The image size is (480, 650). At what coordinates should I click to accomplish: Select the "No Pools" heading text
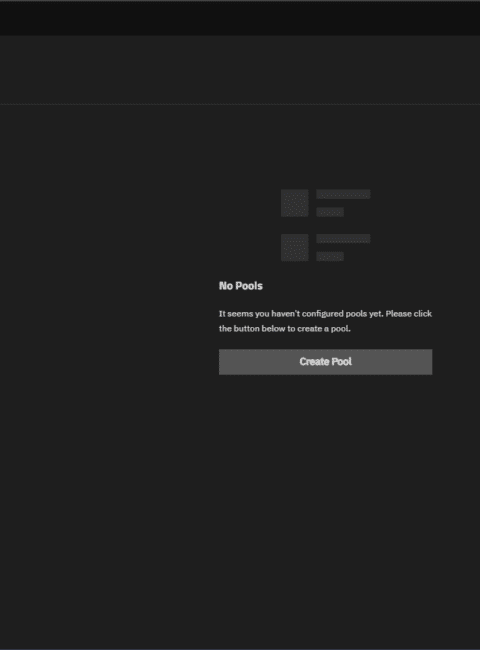241,286
